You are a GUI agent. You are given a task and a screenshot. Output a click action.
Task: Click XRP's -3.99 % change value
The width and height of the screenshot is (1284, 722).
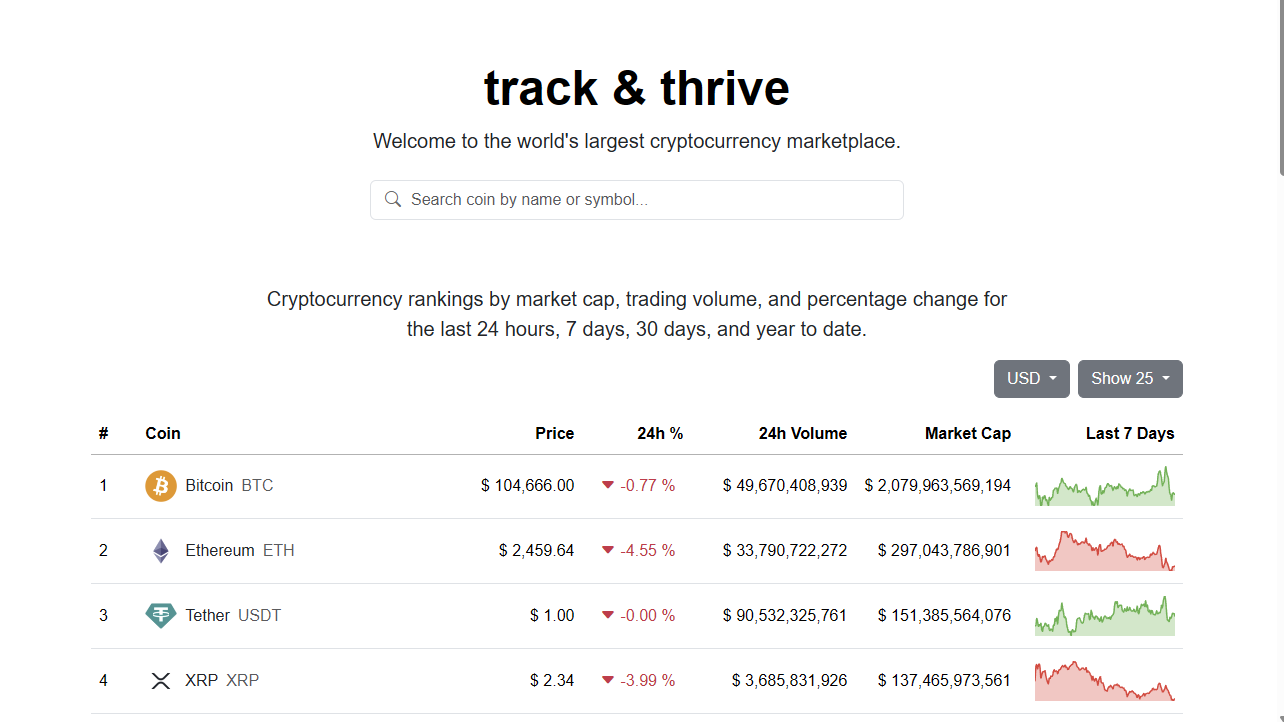tap(648, 681)
